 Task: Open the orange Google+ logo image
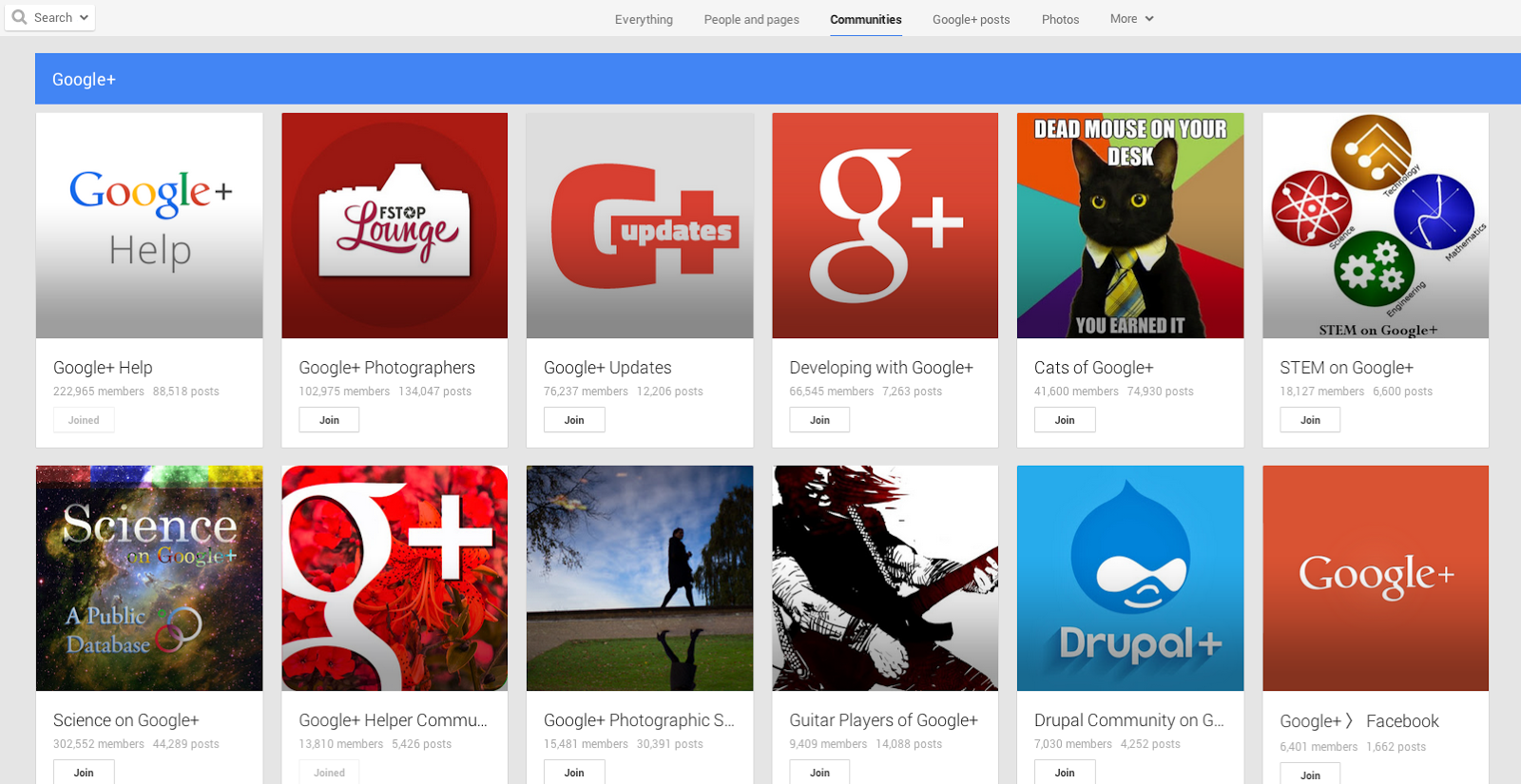tap(1376, 578)
